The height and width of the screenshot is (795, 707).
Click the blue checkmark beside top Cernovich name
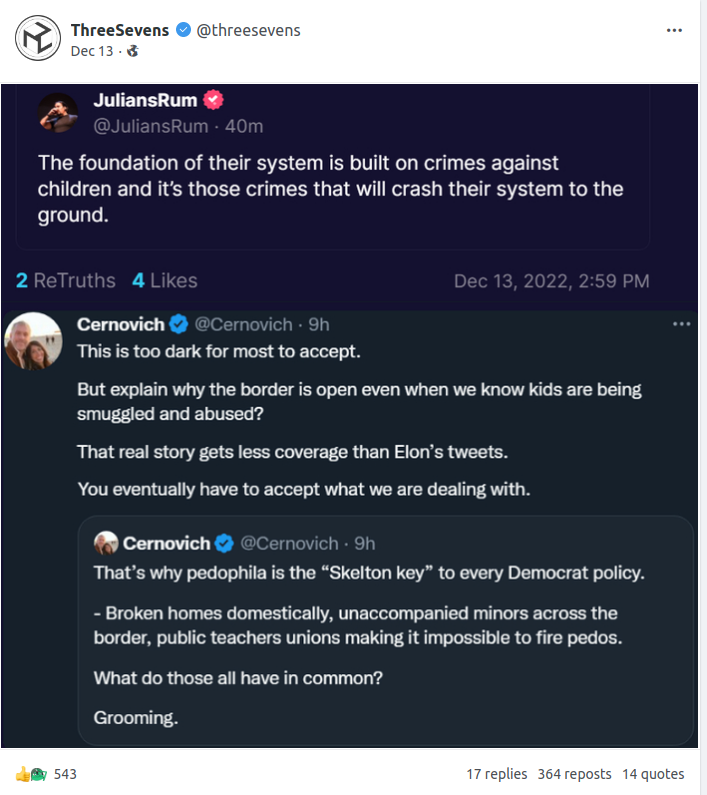(179, 324)
